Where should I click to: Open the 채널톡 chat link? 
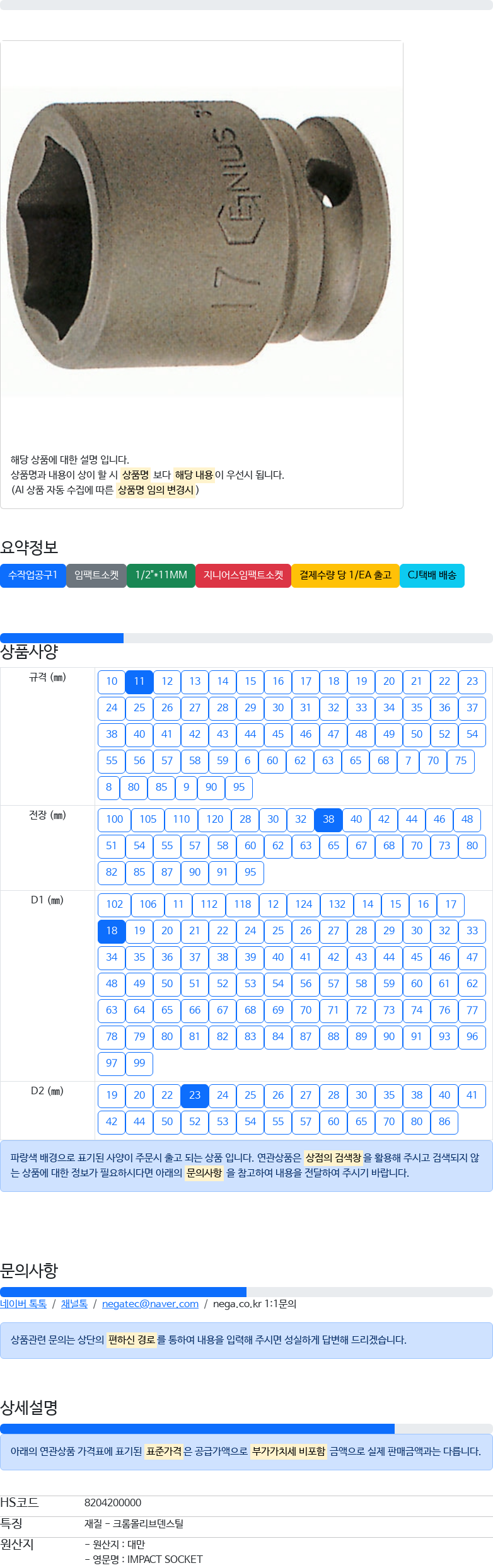tap(74, 1304)
